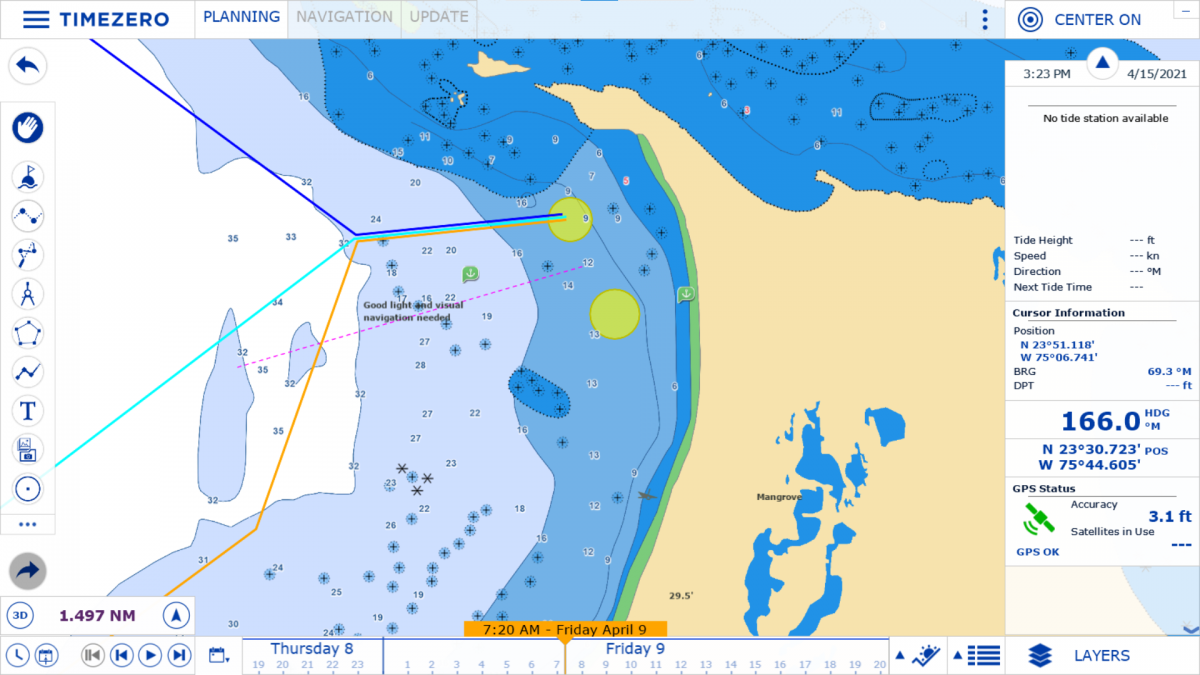The height and width of the screenshot is (675, 1200).
Task: Click the 7:20 AM Friday timeline marker
Action: (564, 629)
